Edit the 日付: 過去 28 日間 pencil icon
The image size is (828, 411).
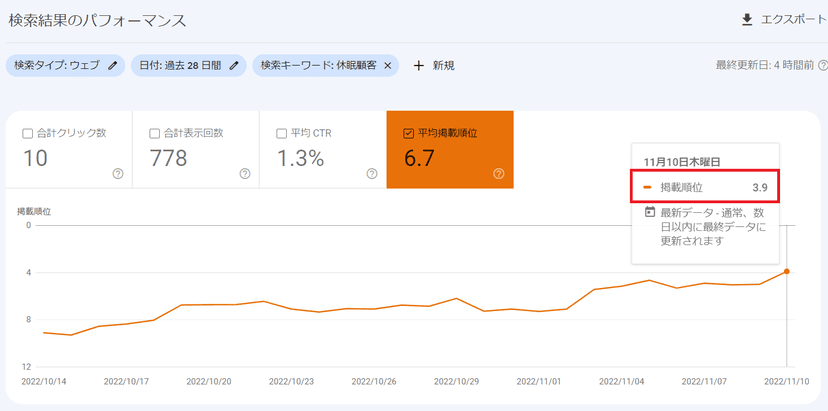pos(234,66)
